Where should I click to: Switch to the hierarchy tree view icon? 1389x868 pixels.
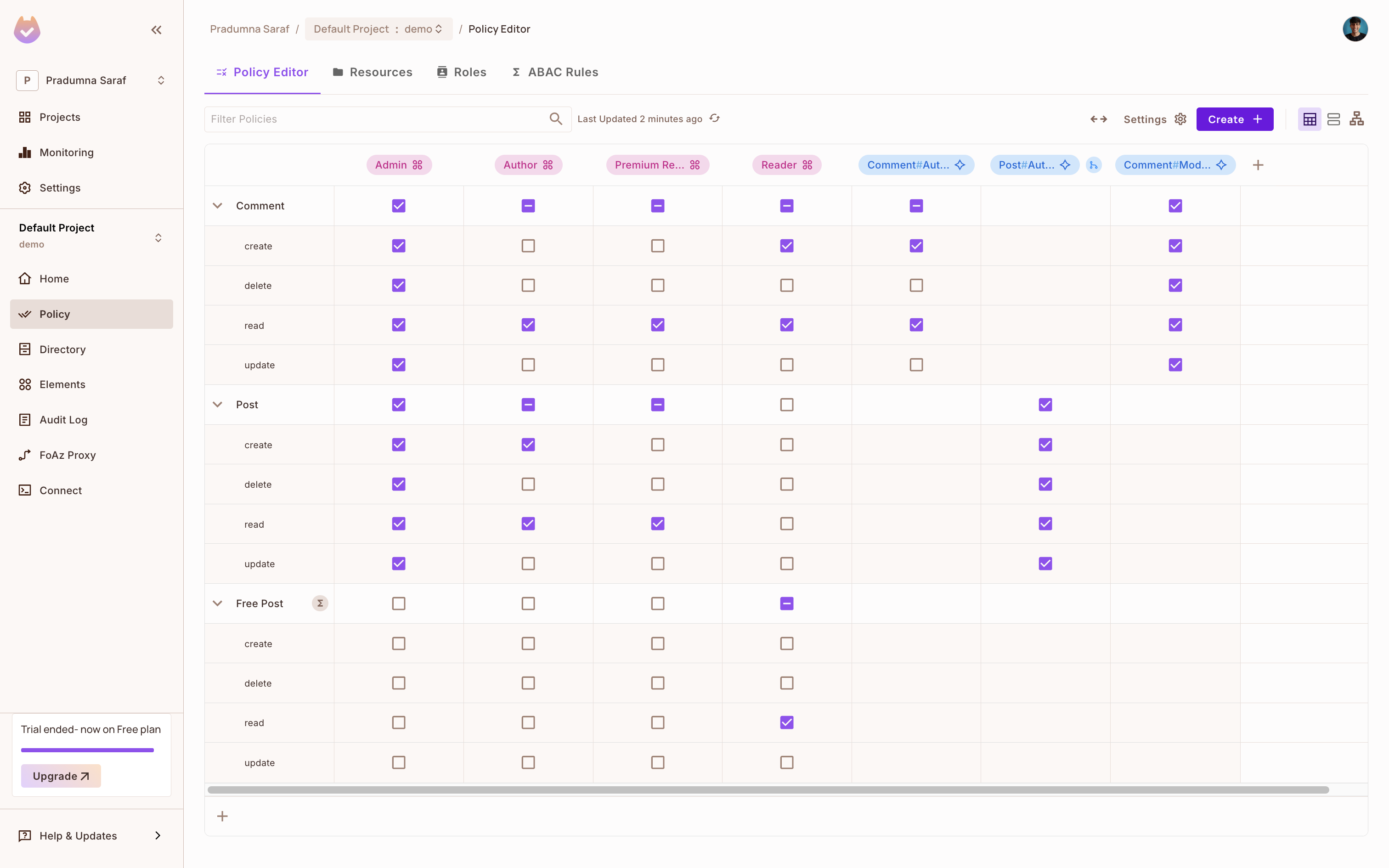(1356, 119)
